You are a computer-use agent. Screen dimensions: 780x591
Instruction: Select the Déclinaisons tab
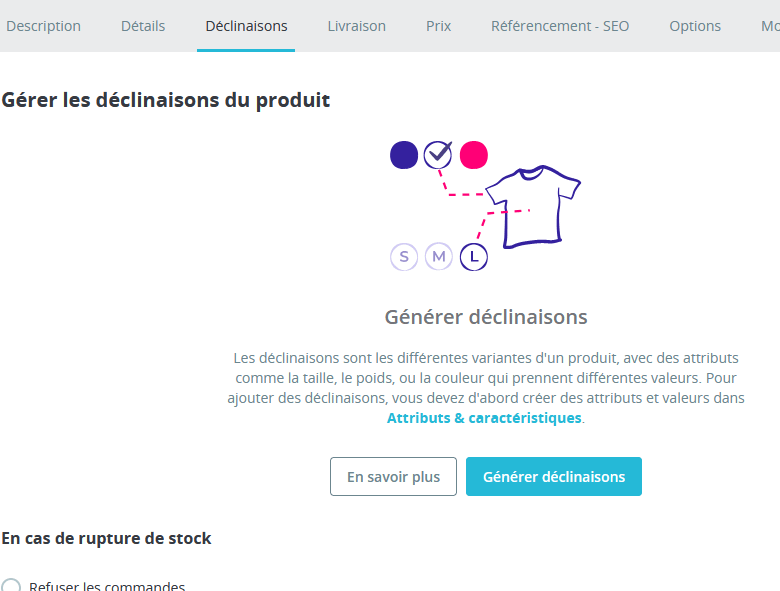(246, 26)
